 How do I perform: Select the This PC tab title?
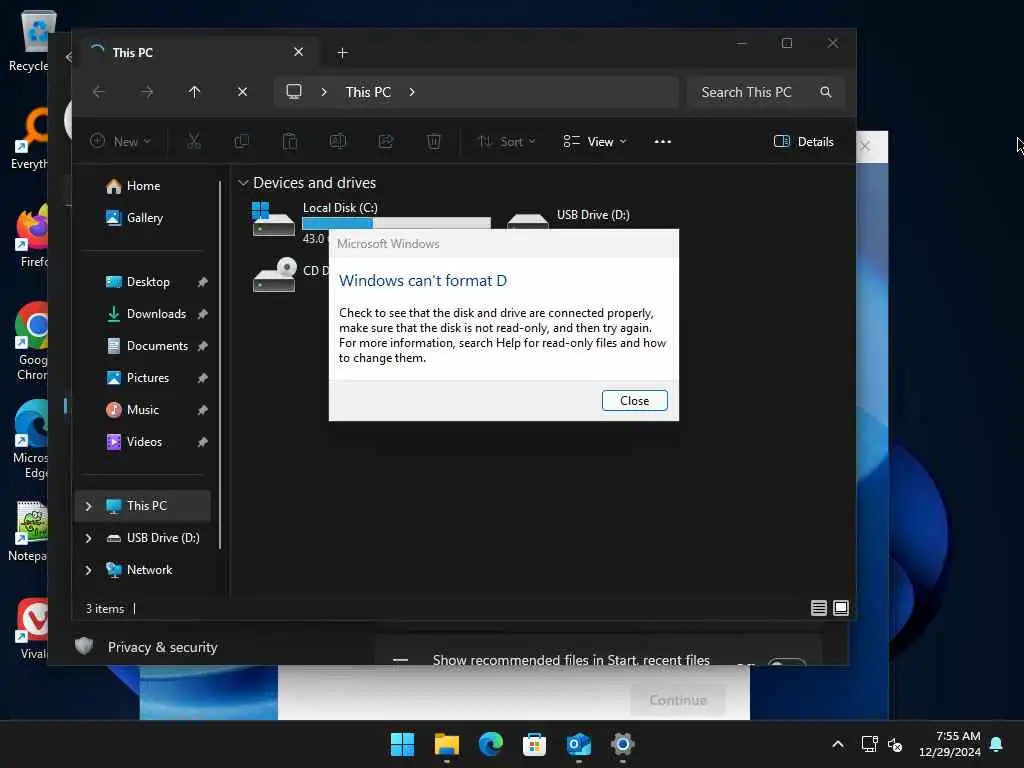(133, 52)
